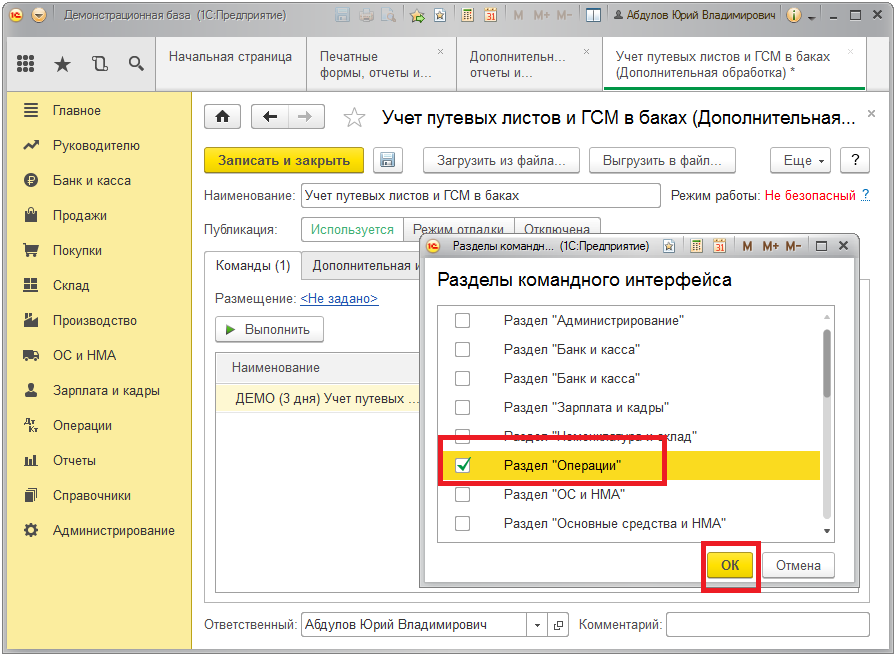
Task: Click the back arrow navigation button
Action: (x=270, y=117)
